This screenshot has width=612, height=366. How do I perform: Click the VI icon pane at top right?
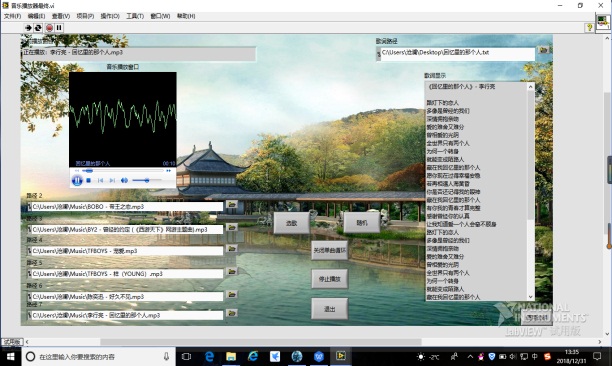[x=603, y=22]
